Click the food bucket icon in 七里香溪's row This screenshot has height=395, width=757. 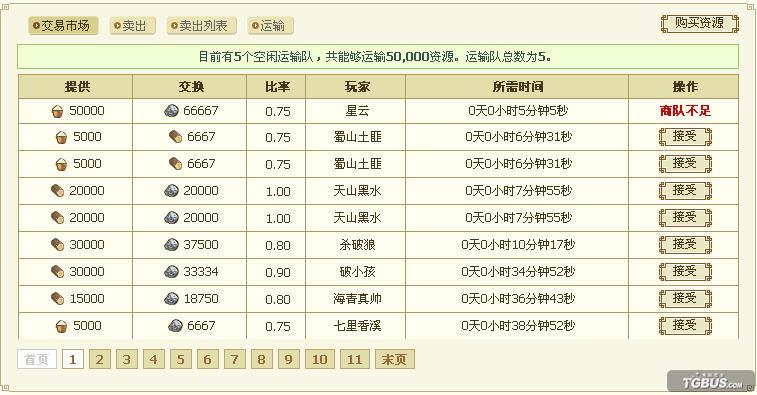click(61, 326)
